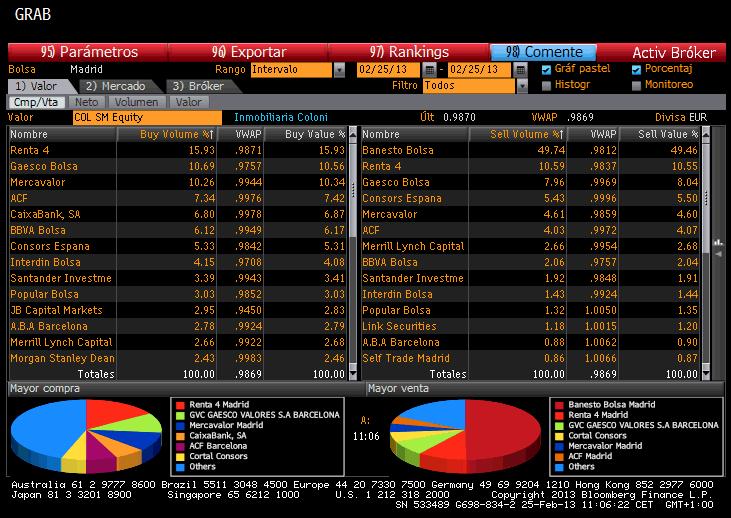Click start date field 02/25/13
The width and height of the screenshot is (731, 518).
pos(388,70)
